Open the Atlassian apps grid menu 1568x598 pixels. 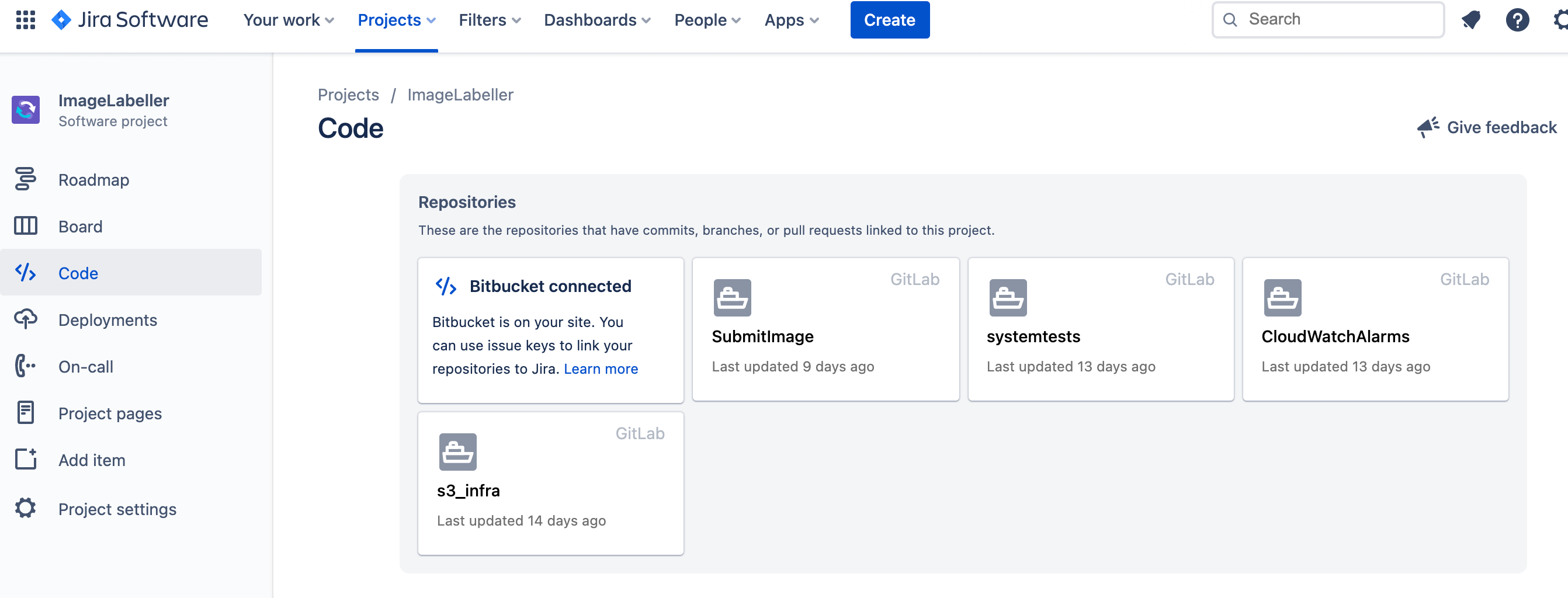(25, 19)
